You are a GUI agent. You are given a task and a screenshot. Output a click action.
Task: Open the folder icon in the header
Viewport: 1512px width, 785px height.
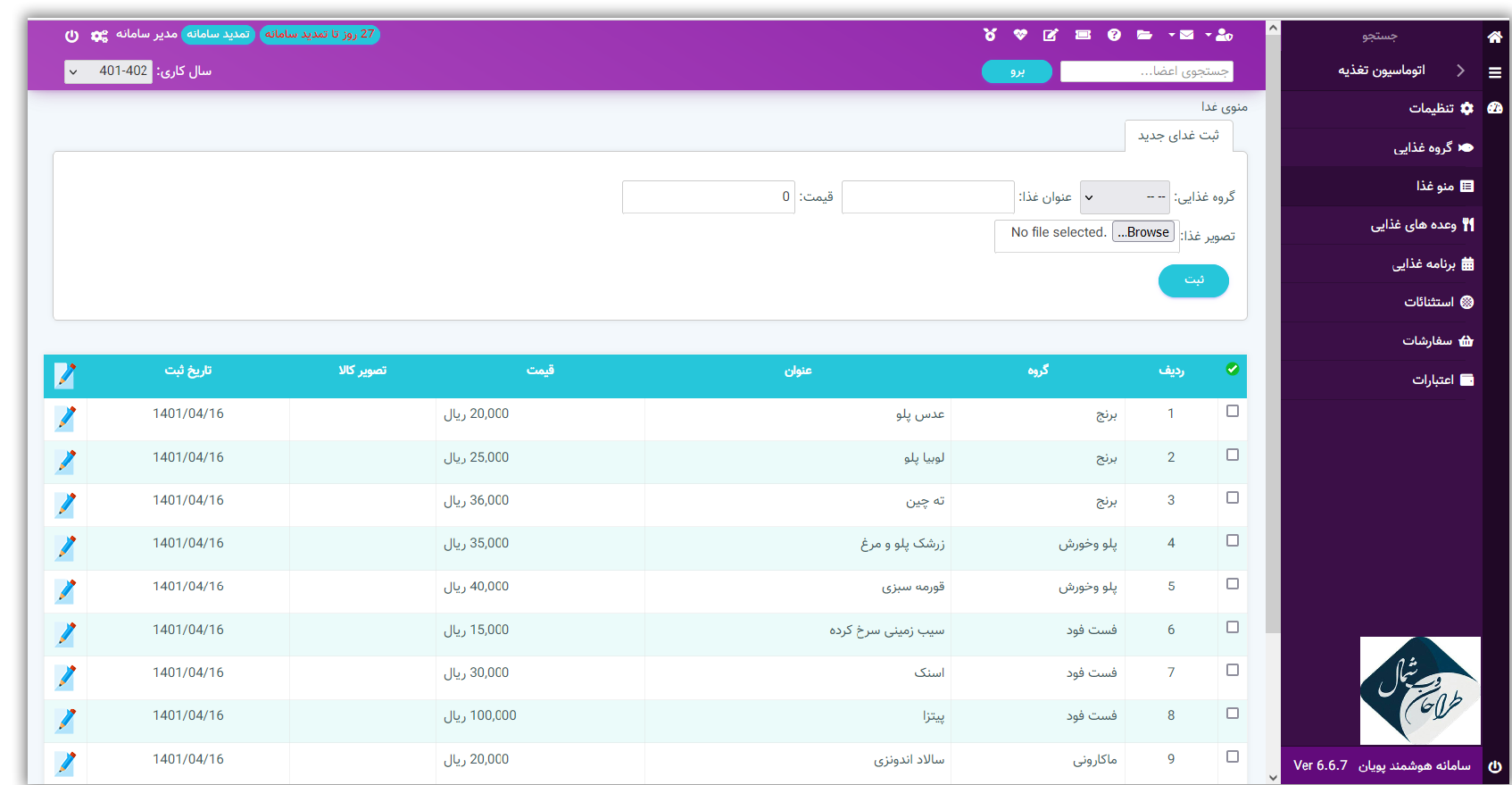1144,35
